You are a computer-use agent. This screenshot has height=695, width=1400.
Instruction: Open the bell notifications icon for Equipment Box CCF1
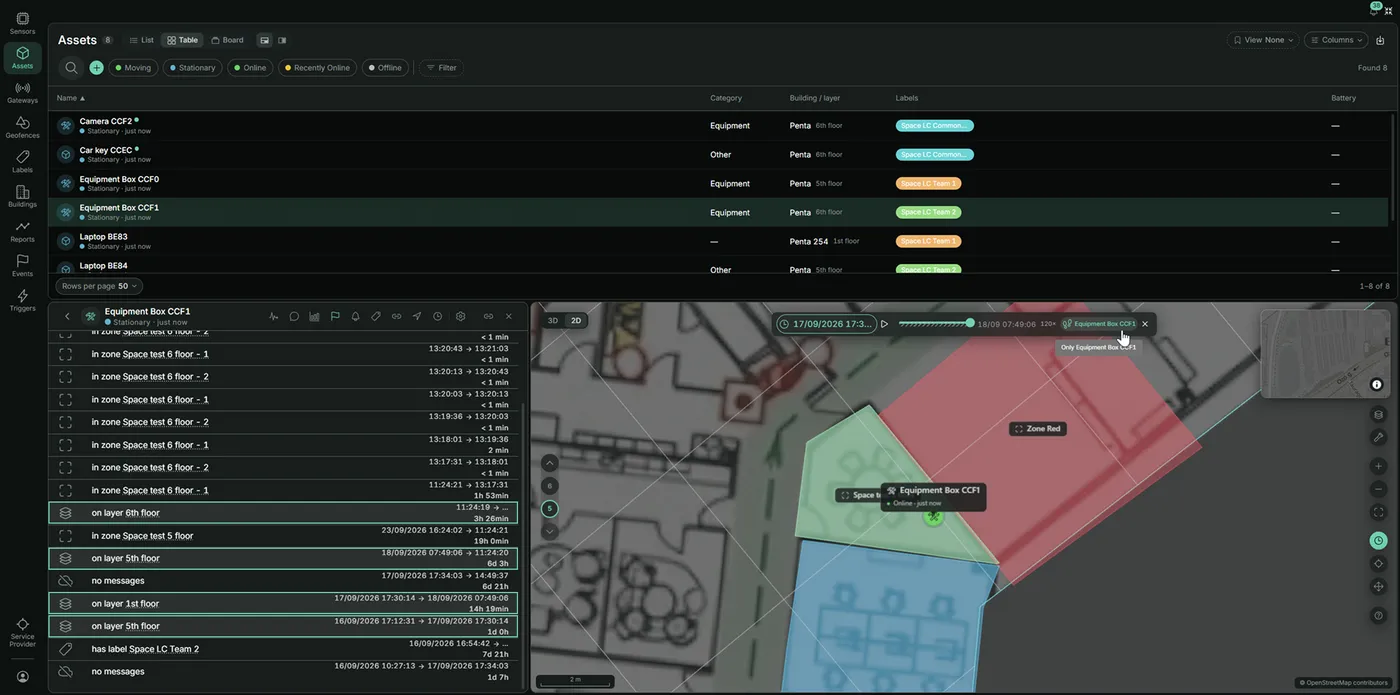coord(355,316)
